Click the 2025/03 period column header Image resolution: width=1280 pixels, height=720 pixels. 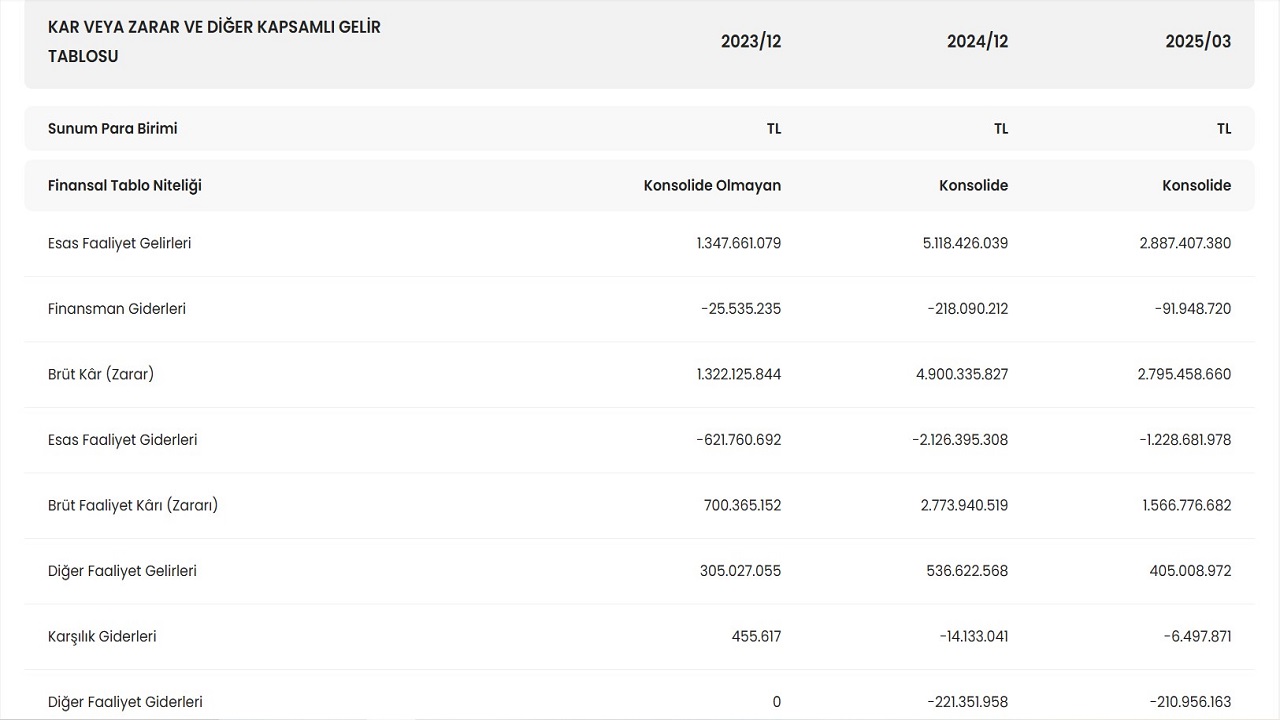coord(1197,41)
